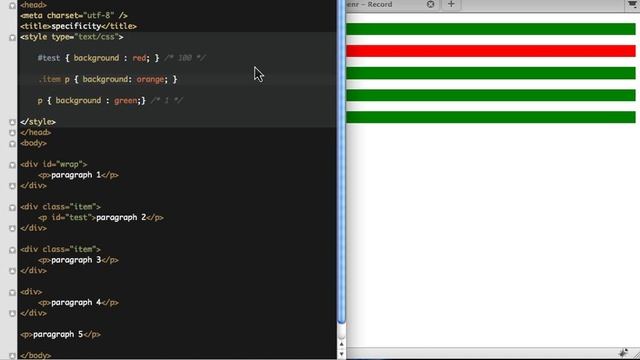Click 'paragraph 4' text in code
This screenshot has height=360, width=640.
[76, 302]
